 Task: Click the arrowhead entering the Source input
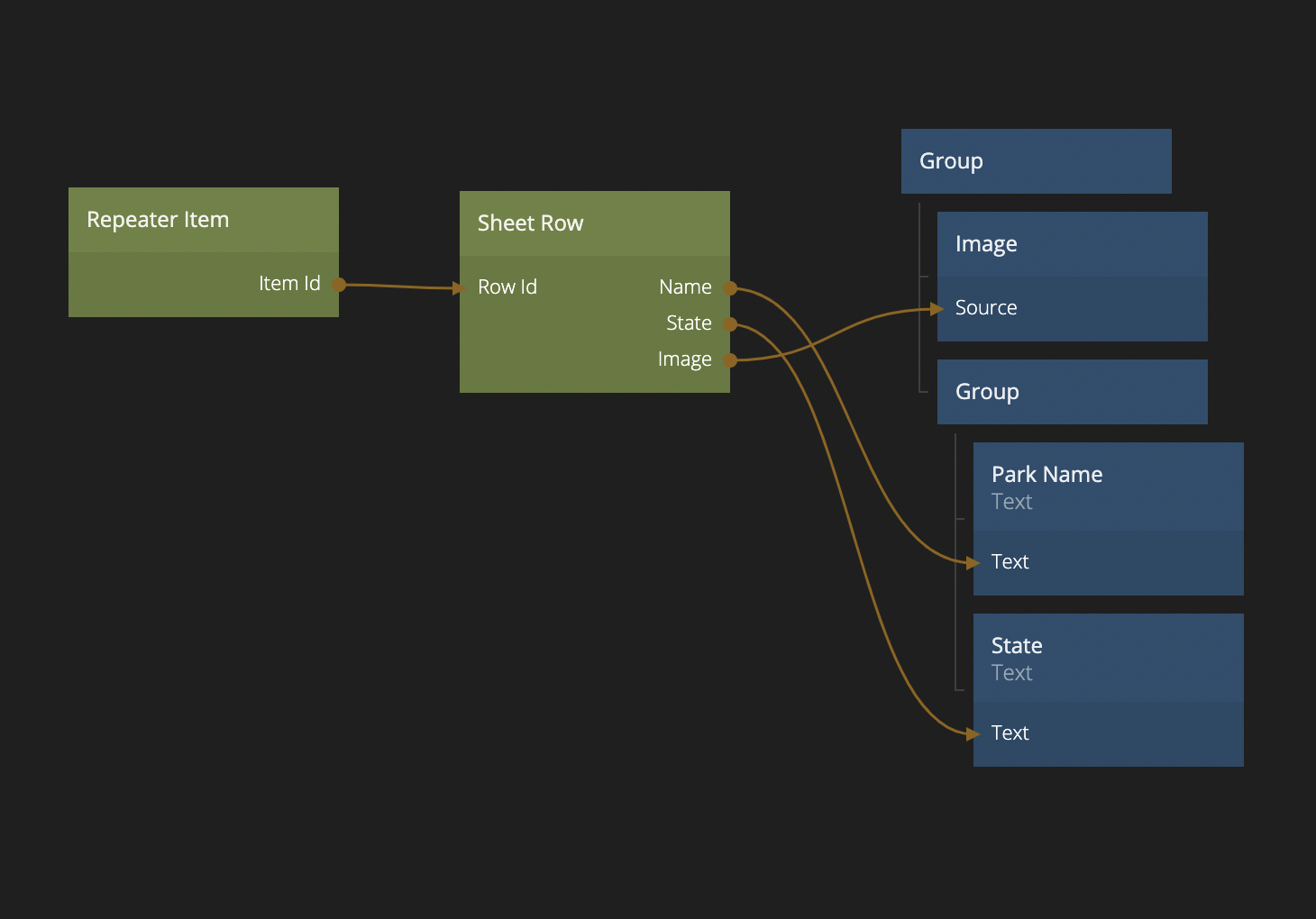coord(937,309)
